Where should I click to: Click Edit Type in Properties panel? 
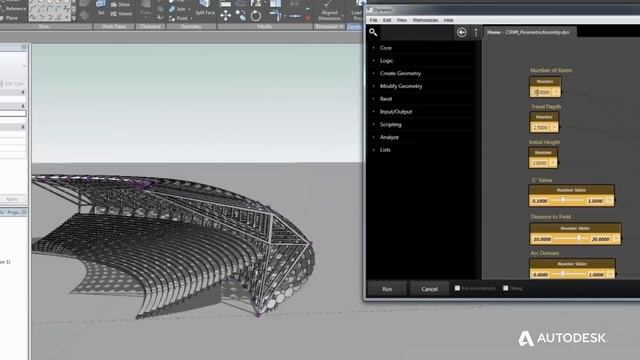11,84
